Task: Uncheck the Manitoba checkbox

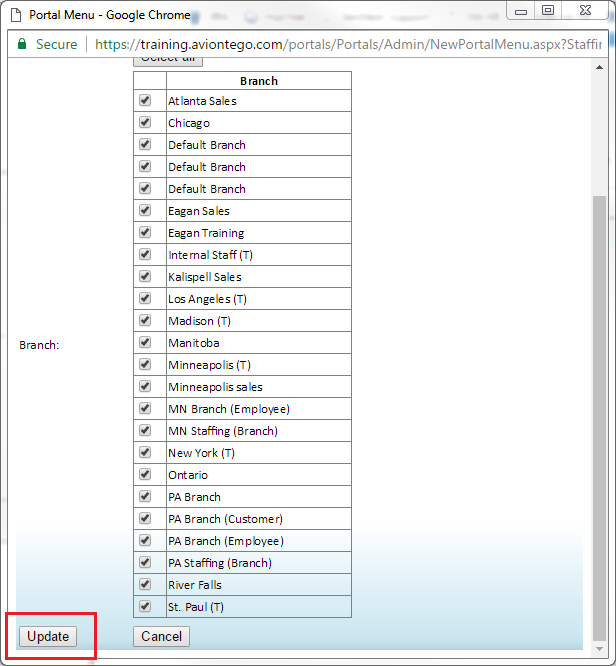Action: click(145, 342)
